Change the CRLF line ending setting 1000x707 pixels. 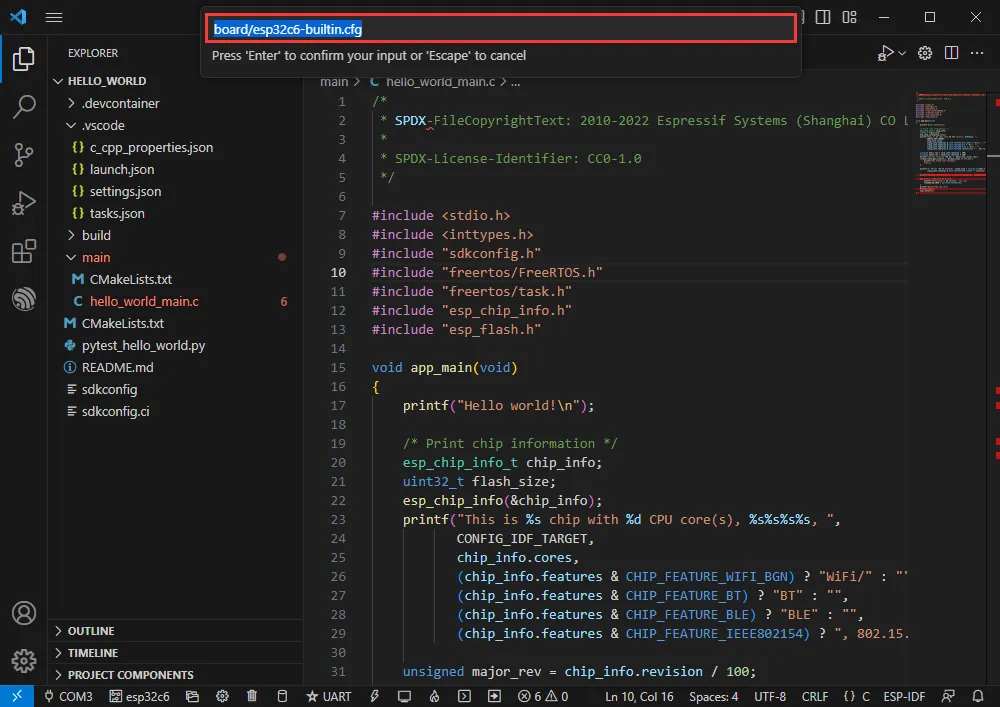click(814, 696)
